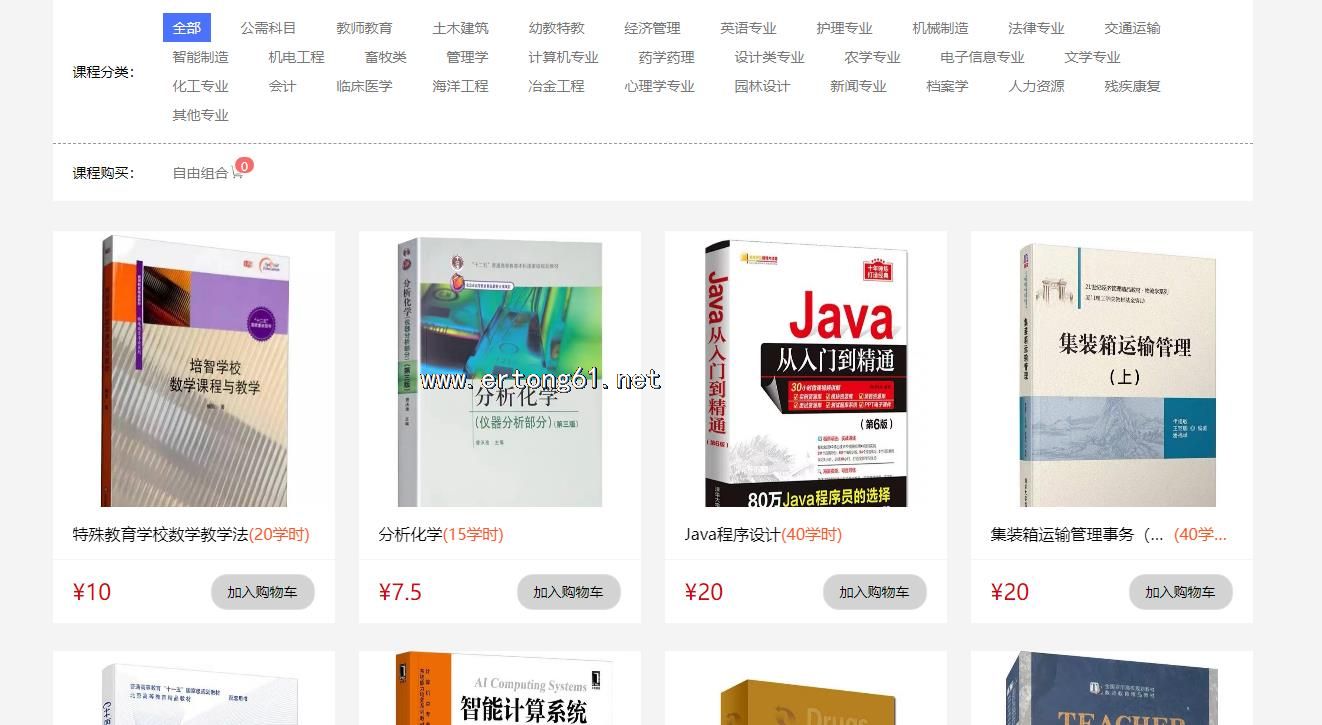Viewport: 1322px width, 725px height.
Task: Add 分析化学 course to cart
Action: click(568, 592)
